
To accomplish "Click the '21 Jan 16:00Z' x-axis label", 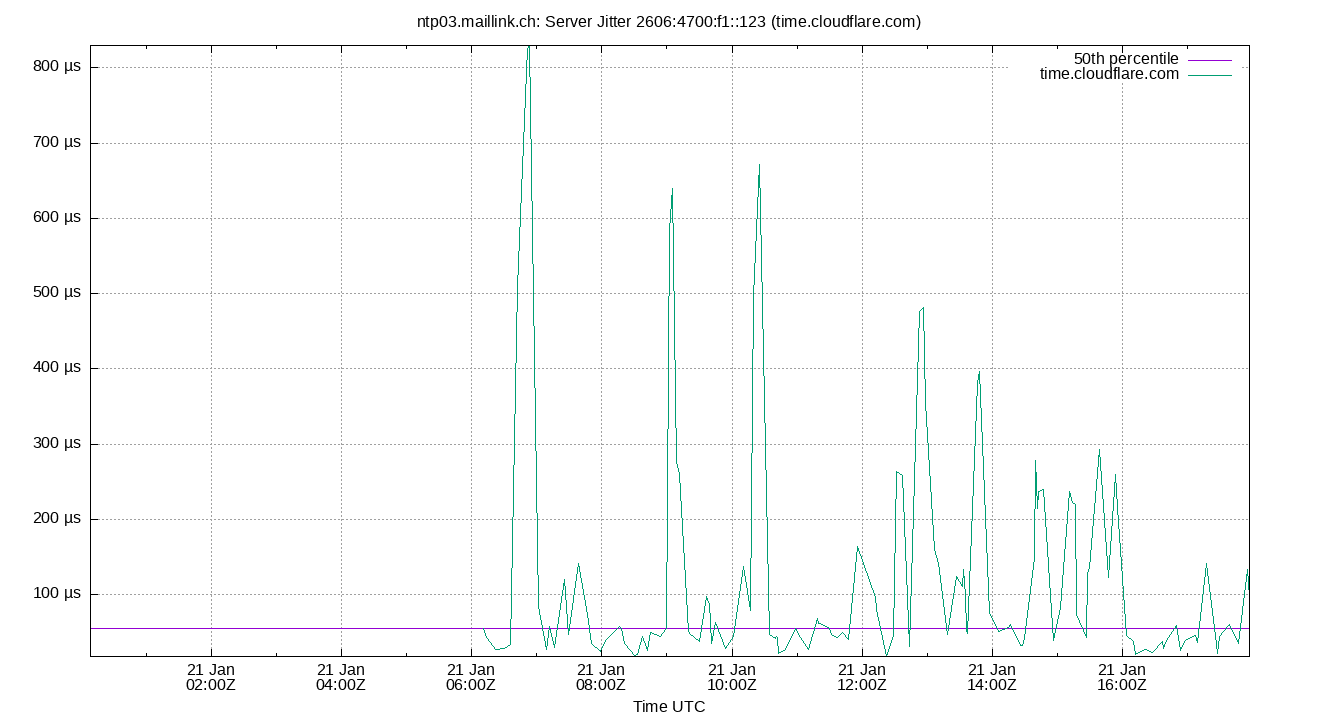I will pos(1121,677).
